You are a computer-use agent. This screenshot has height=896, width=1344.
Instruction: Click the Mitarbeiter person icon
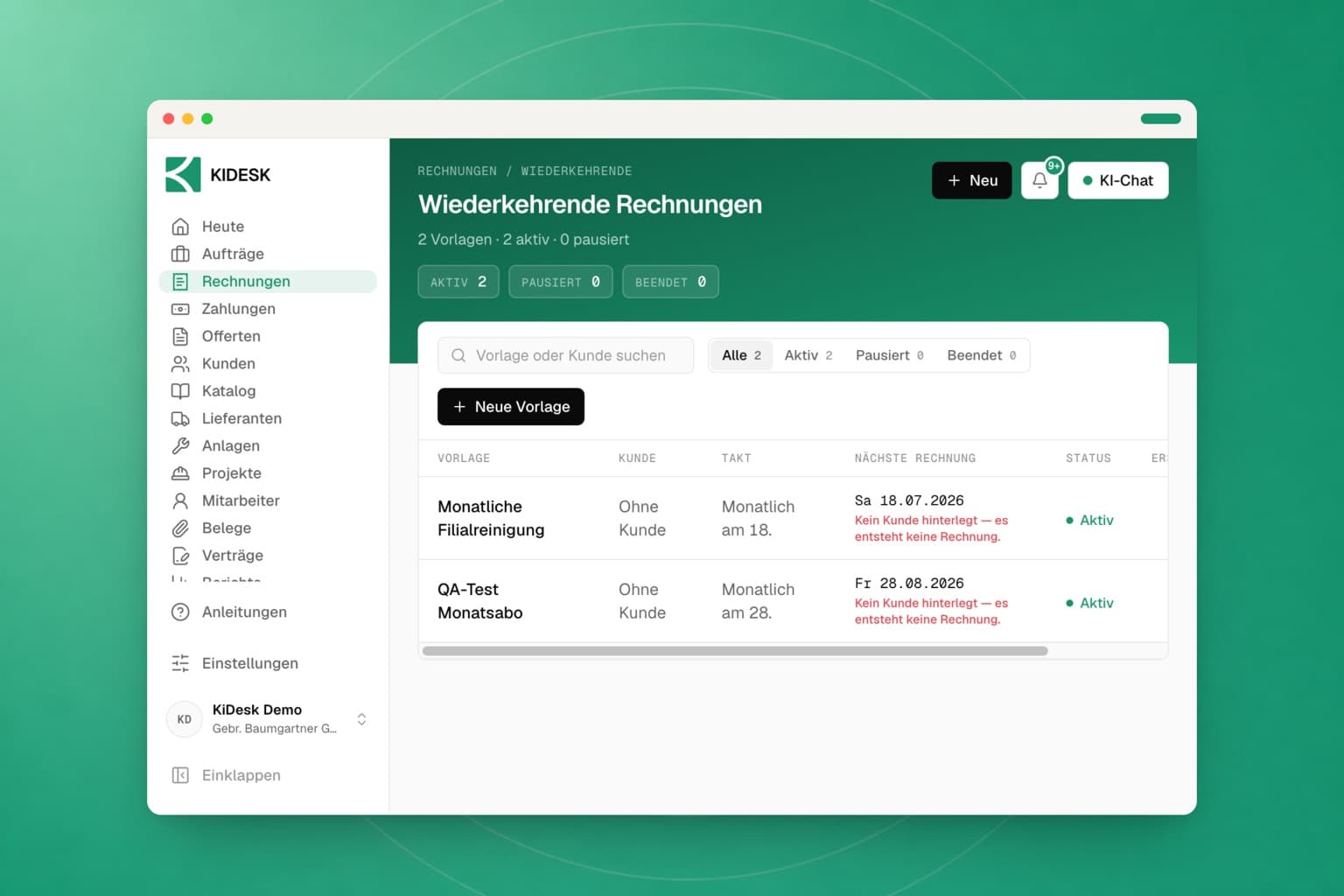click(180, 500)
